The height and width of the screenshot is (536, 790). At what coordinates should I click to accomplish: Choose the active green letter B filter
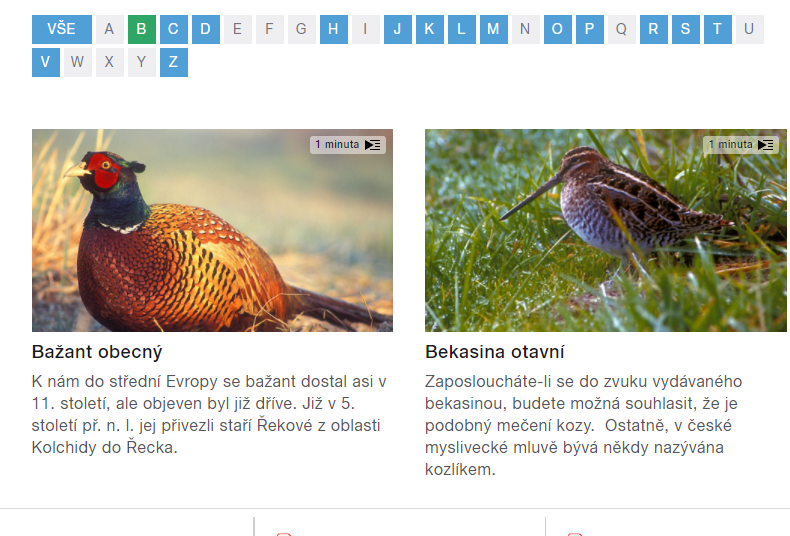(142, 29)
